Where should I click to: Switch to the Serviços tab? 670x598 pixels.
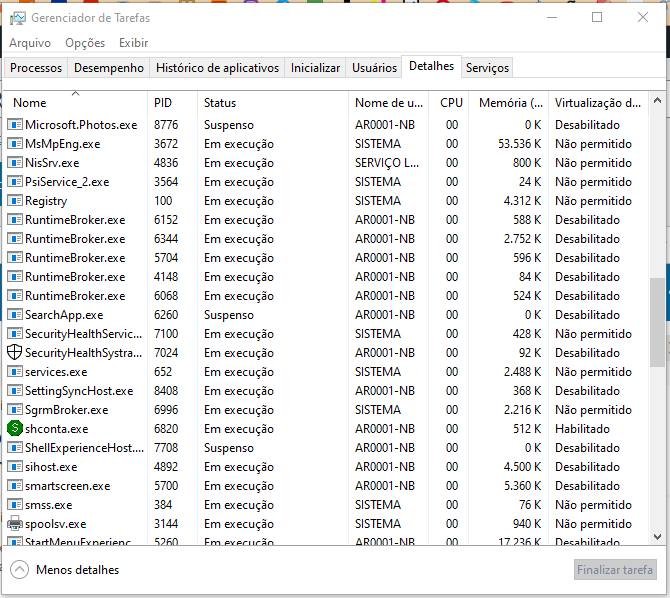(x=487, y=68)
